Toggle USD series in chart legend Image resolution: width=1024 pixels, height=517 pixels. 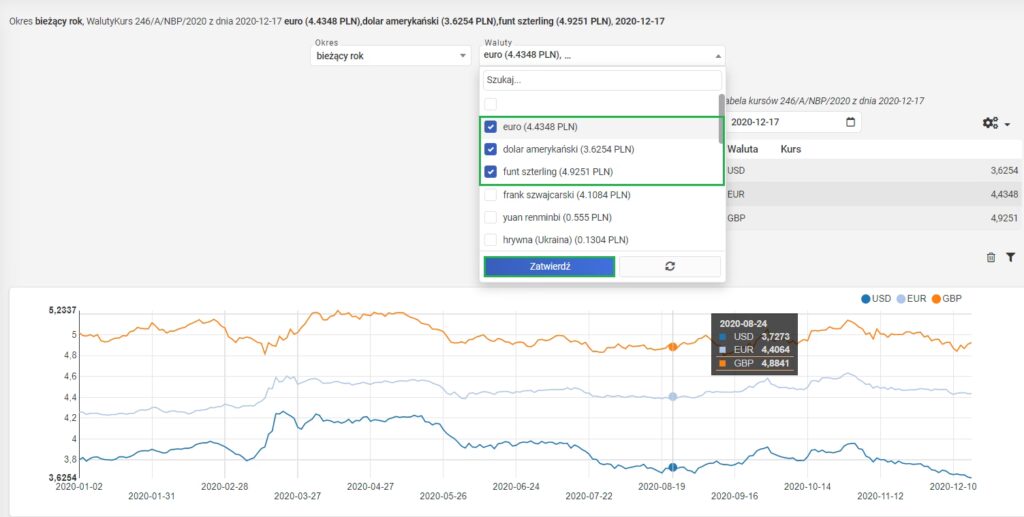pos(878,299)
